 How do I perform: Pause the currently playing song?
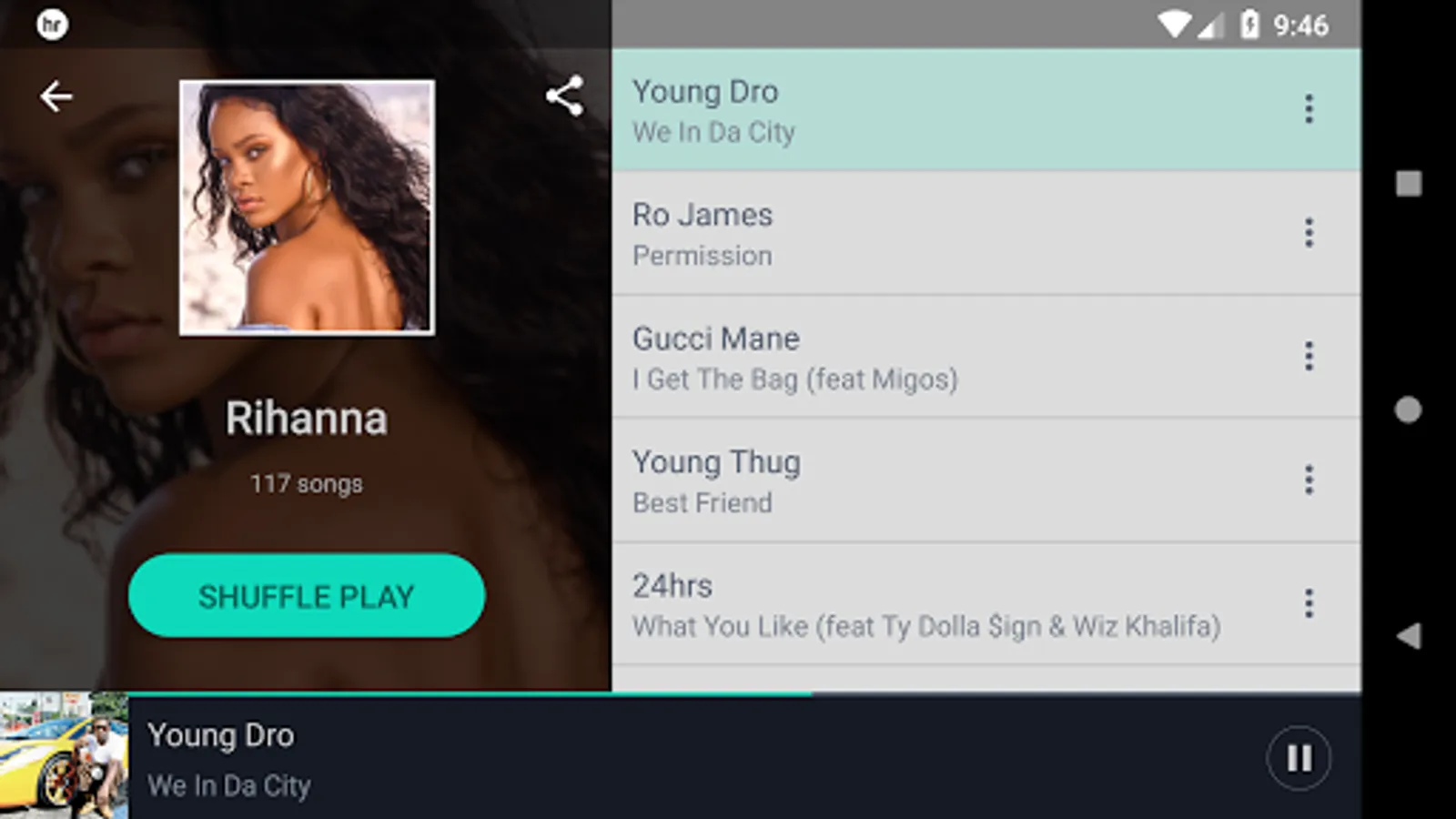coord(1299,758)
